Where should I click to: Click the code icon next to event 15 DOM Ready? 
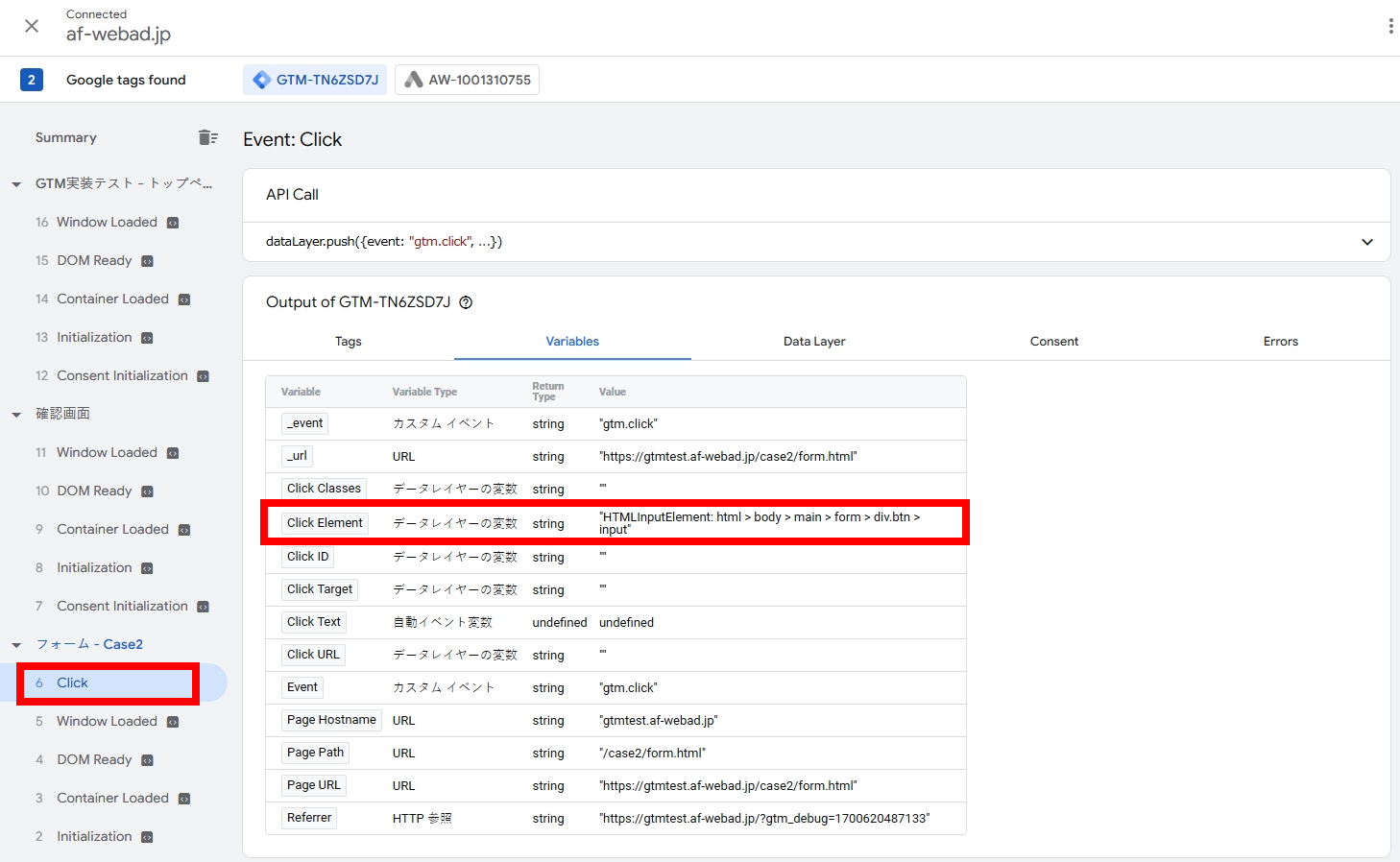coord(147,261)
